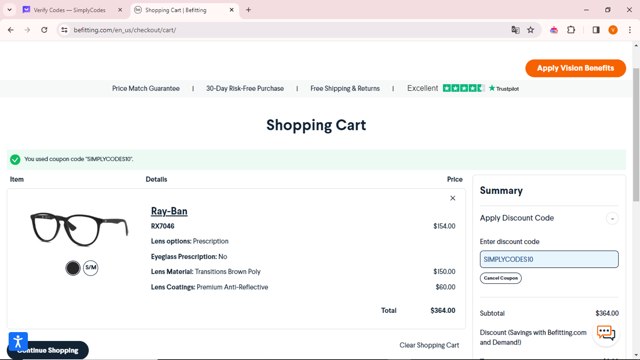Click the Trustpilot logo
This screenshot has height=360, width=640.
(504, 88)
